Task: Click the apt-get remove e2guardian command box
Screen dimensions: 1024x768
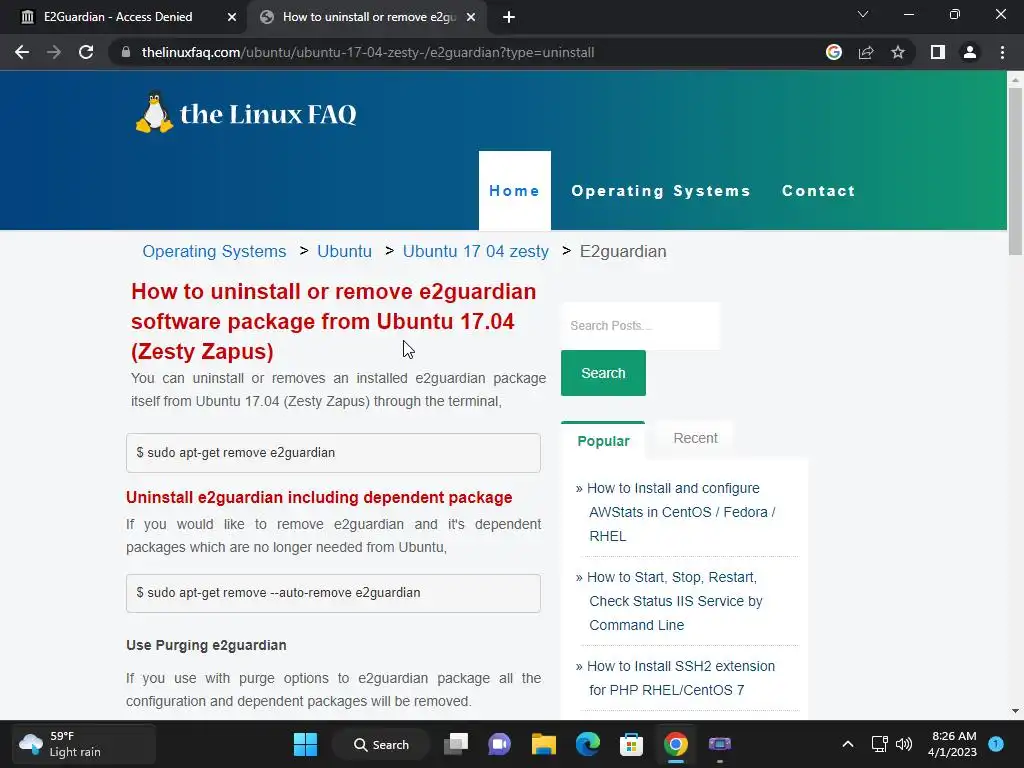Action: click(333, 453)
